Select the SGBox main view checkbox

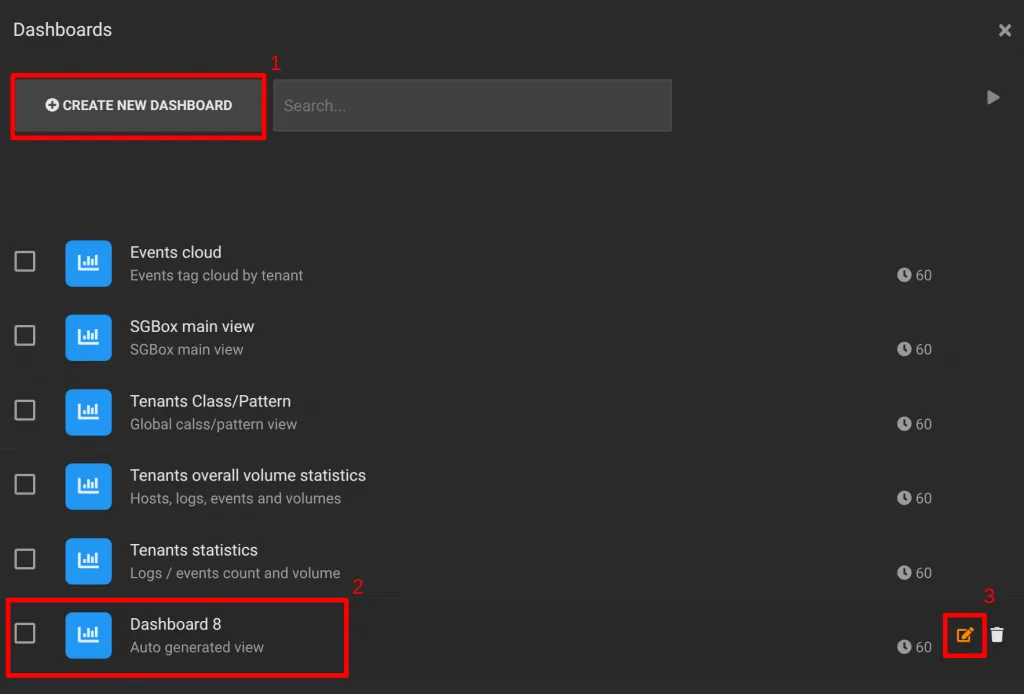[x=25, y=336]
